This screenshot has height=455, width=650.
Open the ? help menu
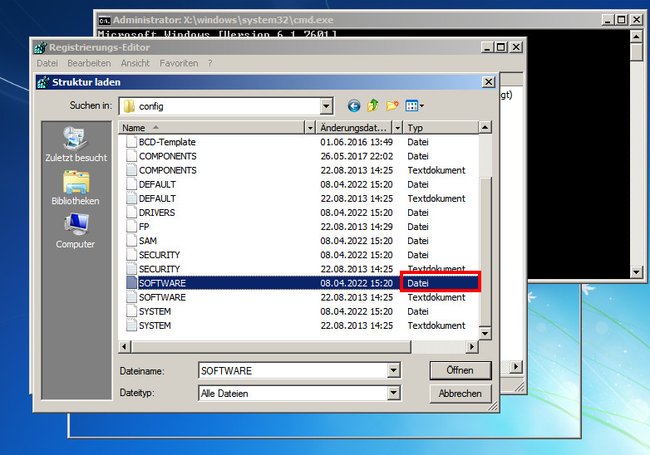pyautogui.click(x=210, y=63)
